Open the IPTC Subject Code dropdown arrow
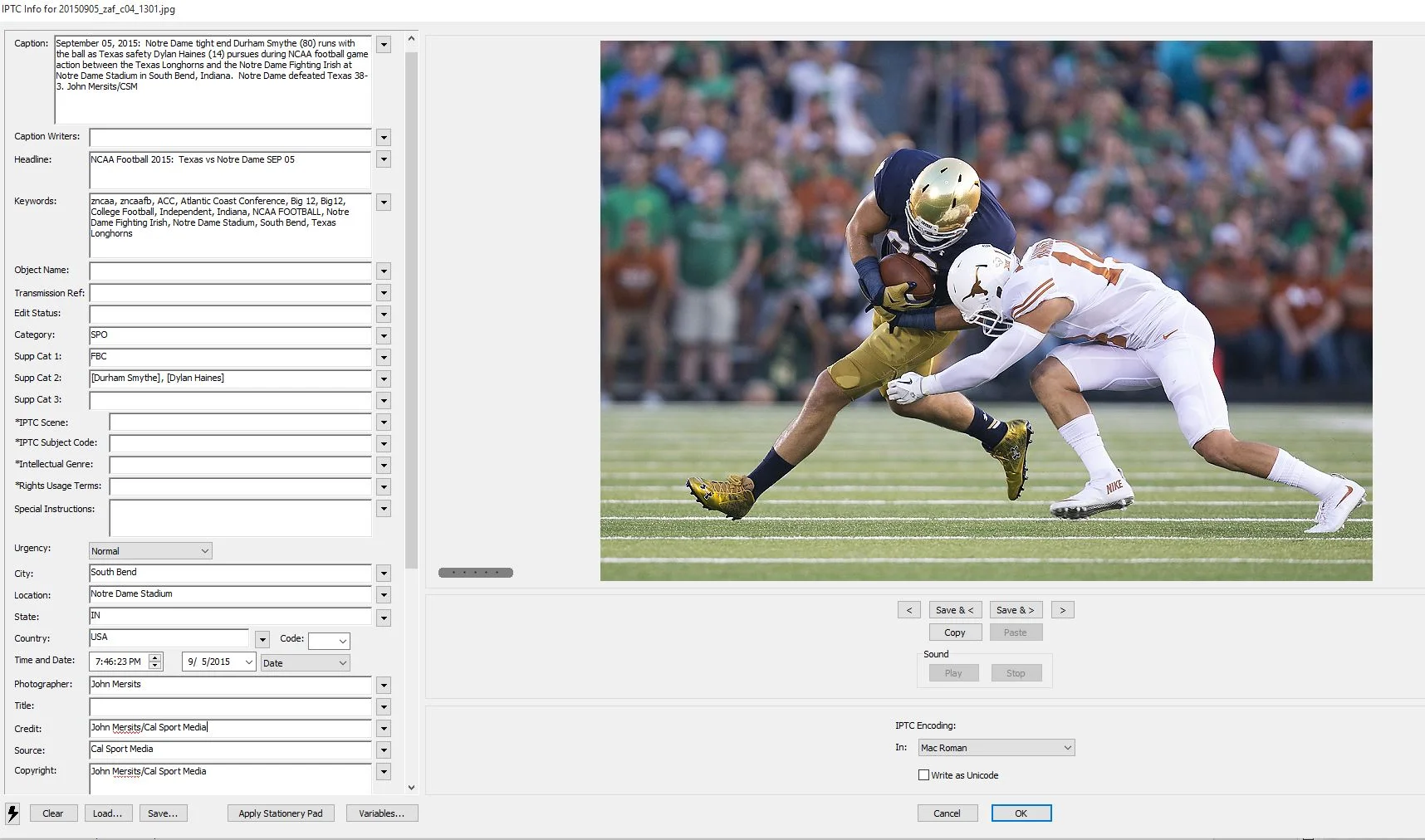This screenshot has height=840, width=1425. [384, 444]
